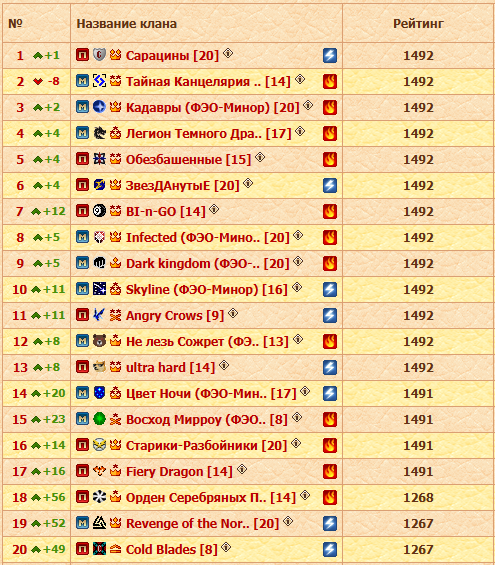Click the clan emblem beside Кадавры (ФЭО-Минор)
The image size is (495, 565).
[x=99, y=107]
